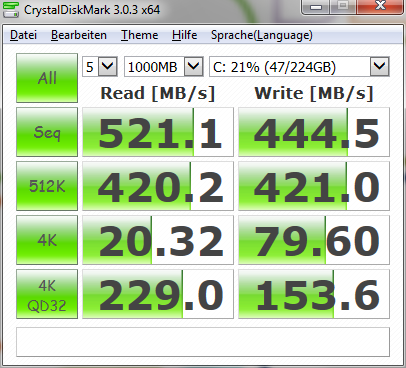The image size is (406, 368).
Task: Open the Theme menu
Action: coord(139,35)
